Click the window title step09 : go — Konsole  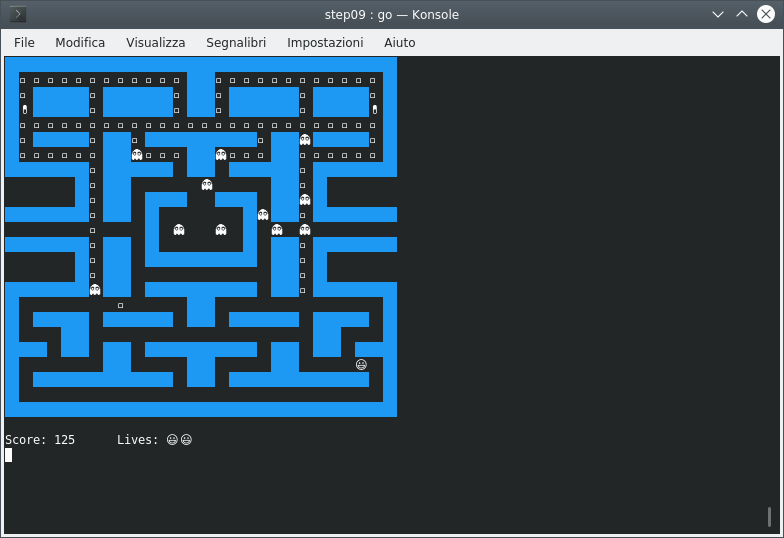tap(392, 14)
